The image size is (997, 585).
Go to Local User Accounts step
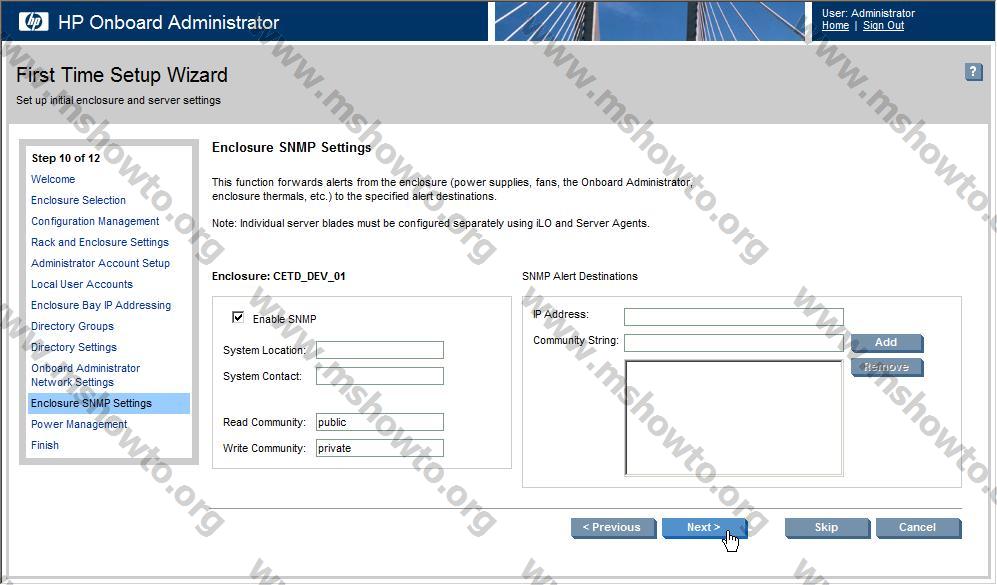82,284
